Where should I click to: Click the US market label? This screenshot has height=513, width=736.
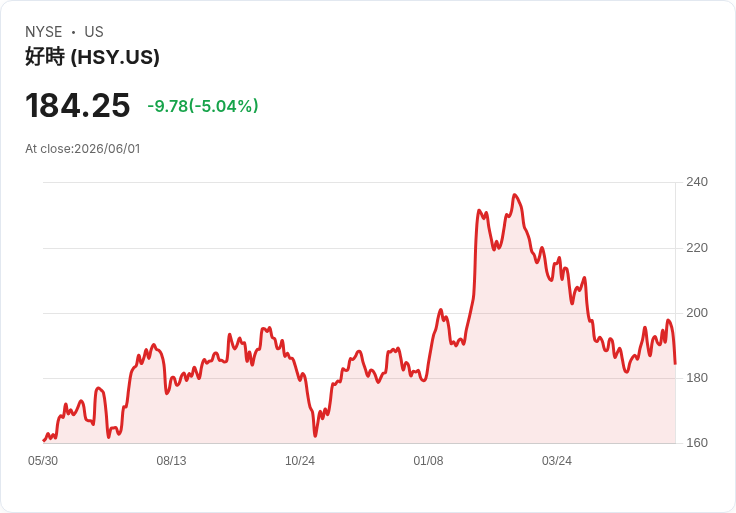tap(94, 32)
